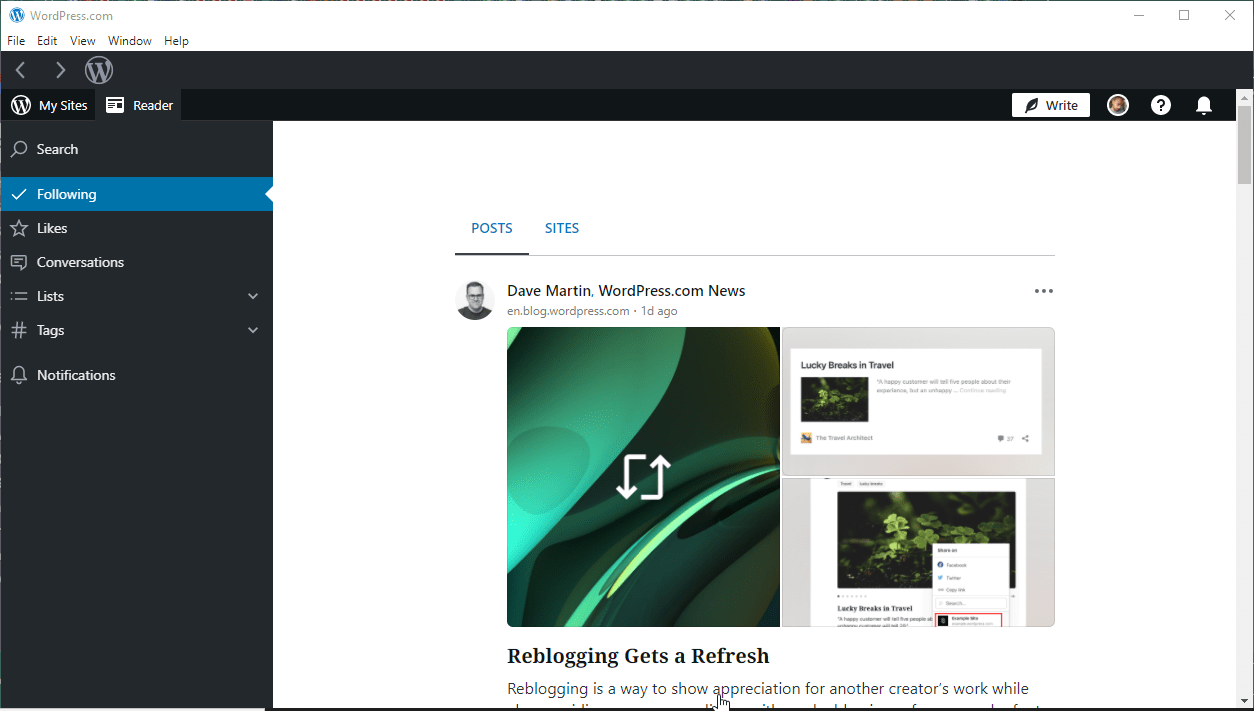
Task: Select Following in the sidebar
Action: tap(136, 194)
